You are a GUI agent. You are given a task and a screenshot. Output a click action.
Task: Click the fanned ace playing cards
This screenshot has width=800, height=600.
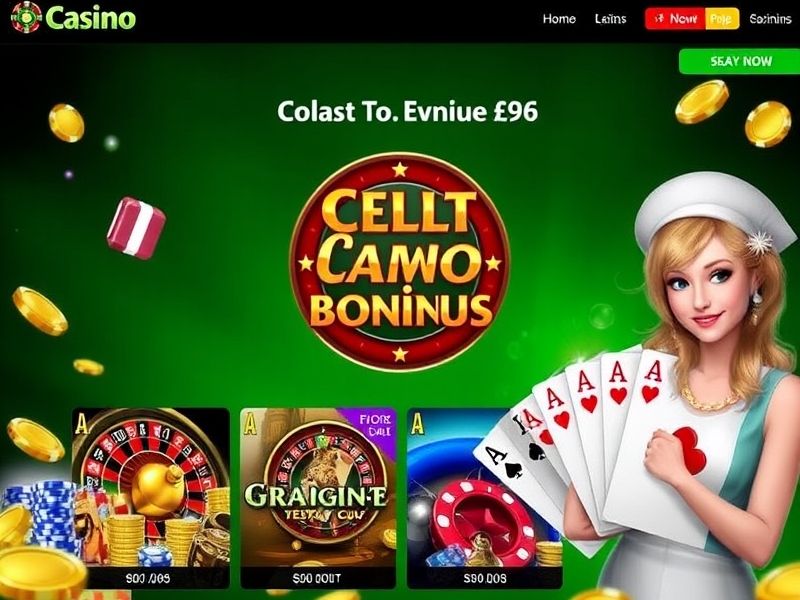(587, 444)
